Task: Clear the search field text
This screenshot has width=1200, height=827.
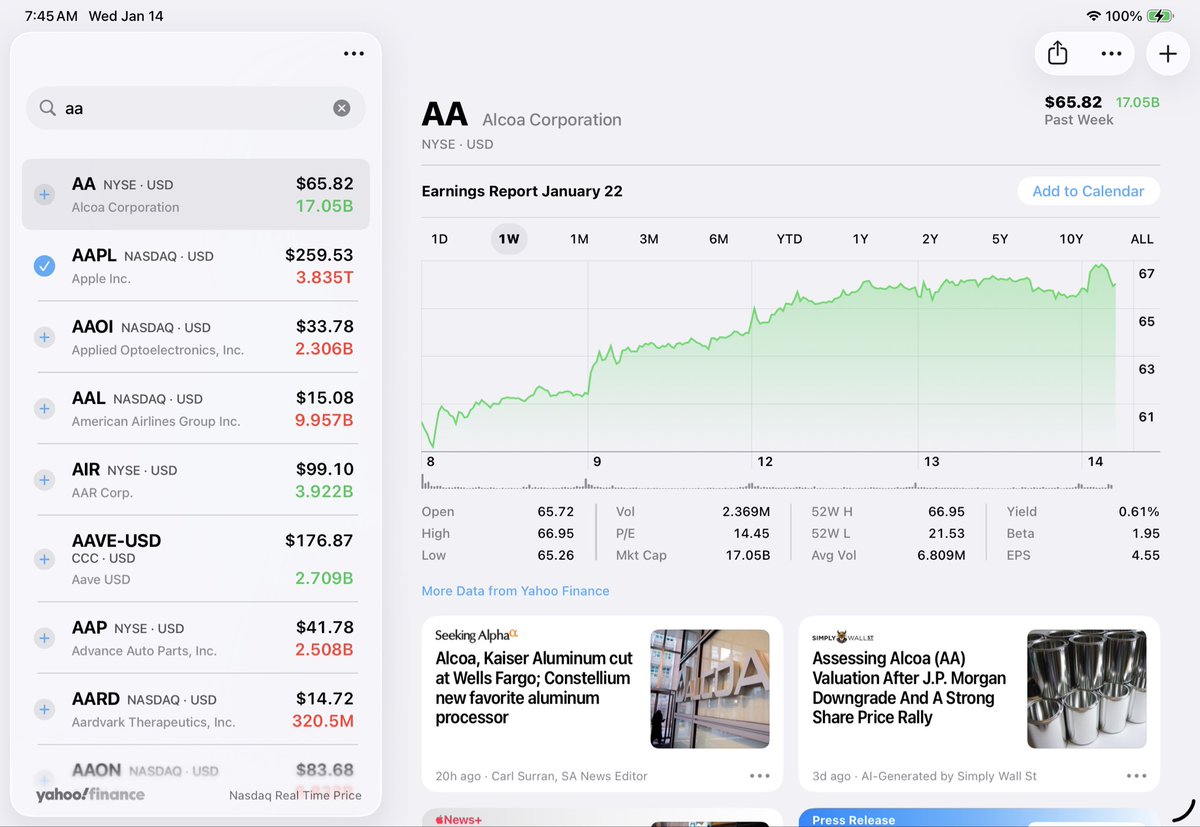Action: [x=342, y=108]
